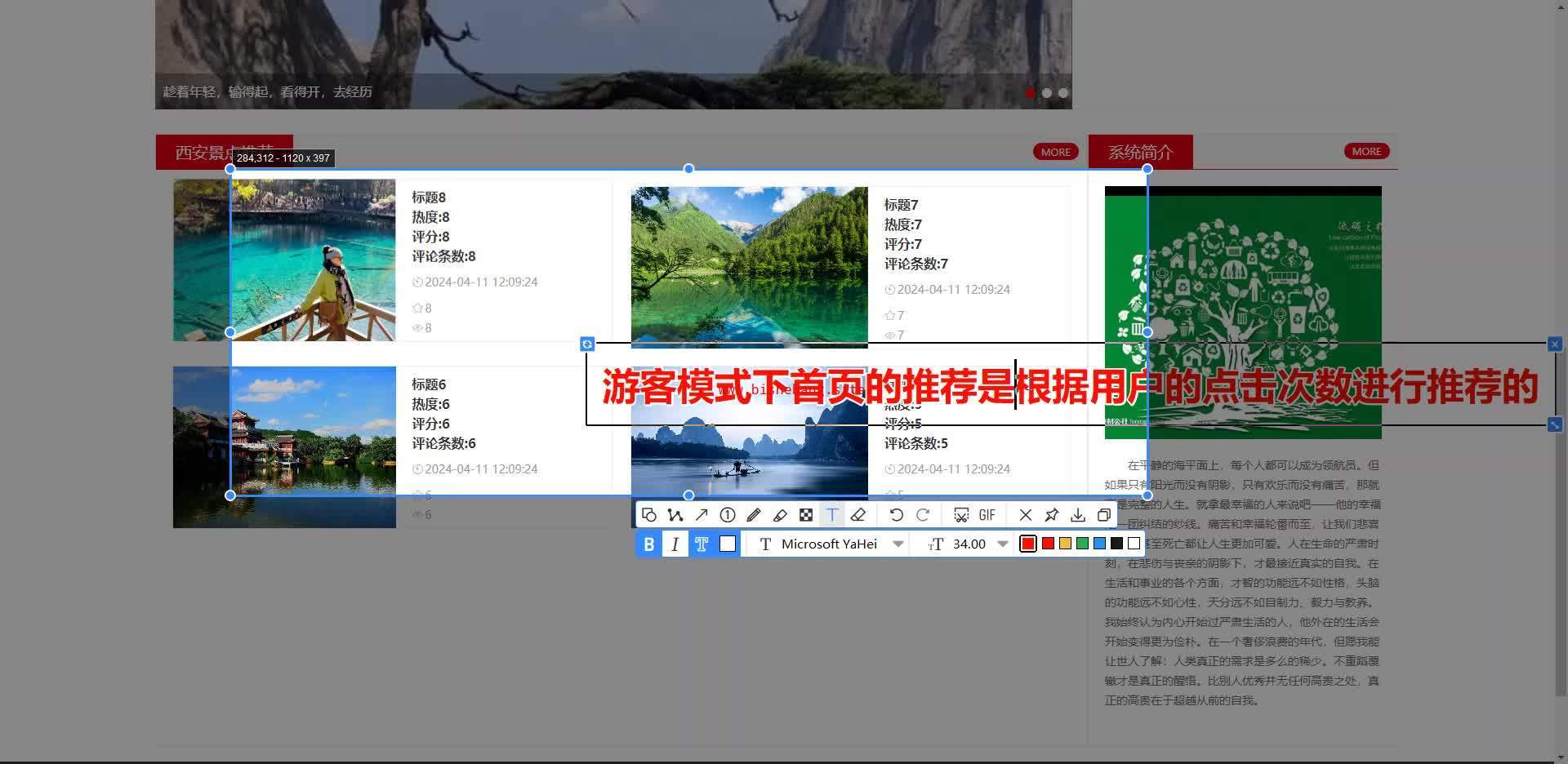Select the shapes drawing tool
This screenshot has width=1568, height=764.
click(x=649, y=515)
